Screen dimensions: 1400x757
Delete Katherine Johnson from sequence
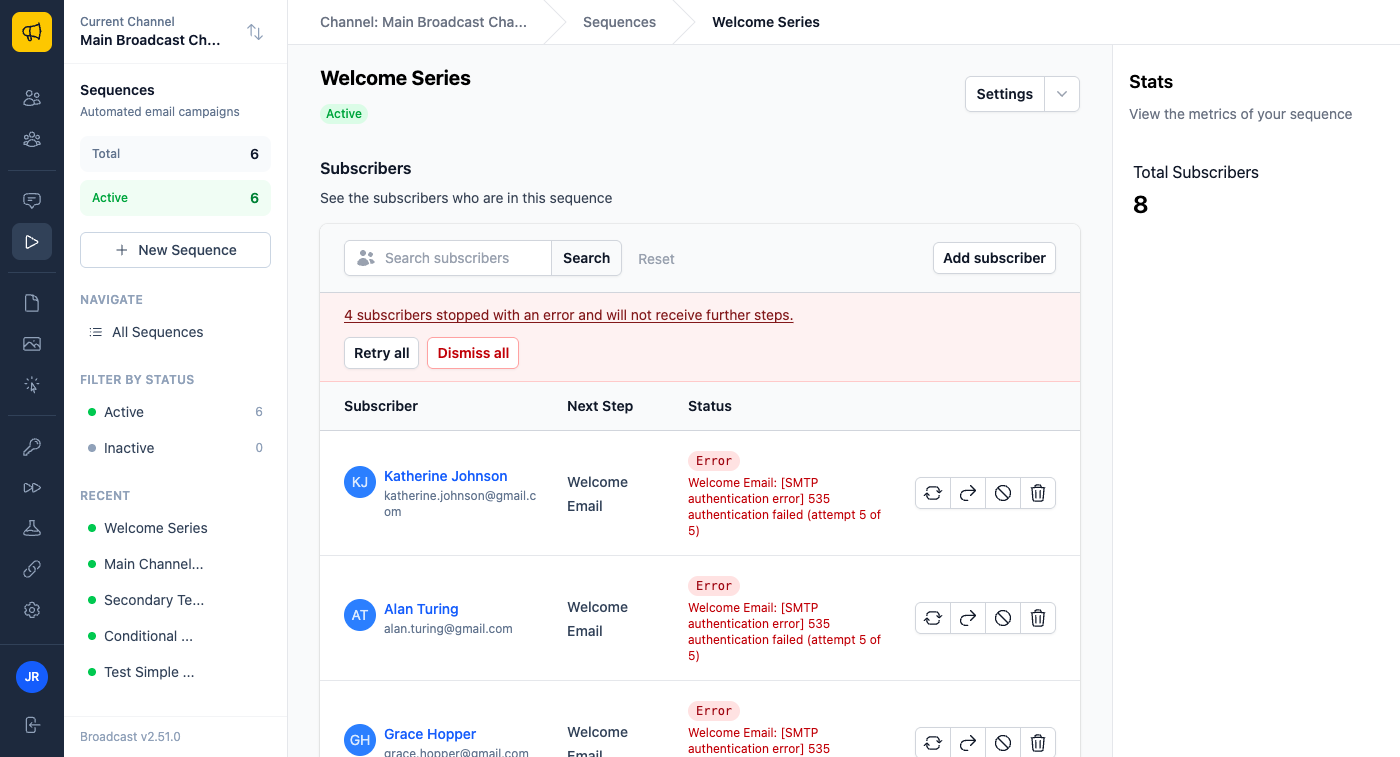pyautogui.click(x=1038, y=493)
